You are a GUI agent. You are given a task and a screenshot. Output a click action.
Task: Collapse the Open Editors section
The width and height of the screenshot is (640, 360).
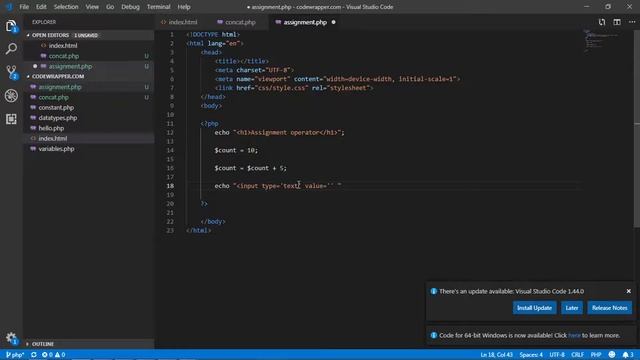click(x=88, y=35)
